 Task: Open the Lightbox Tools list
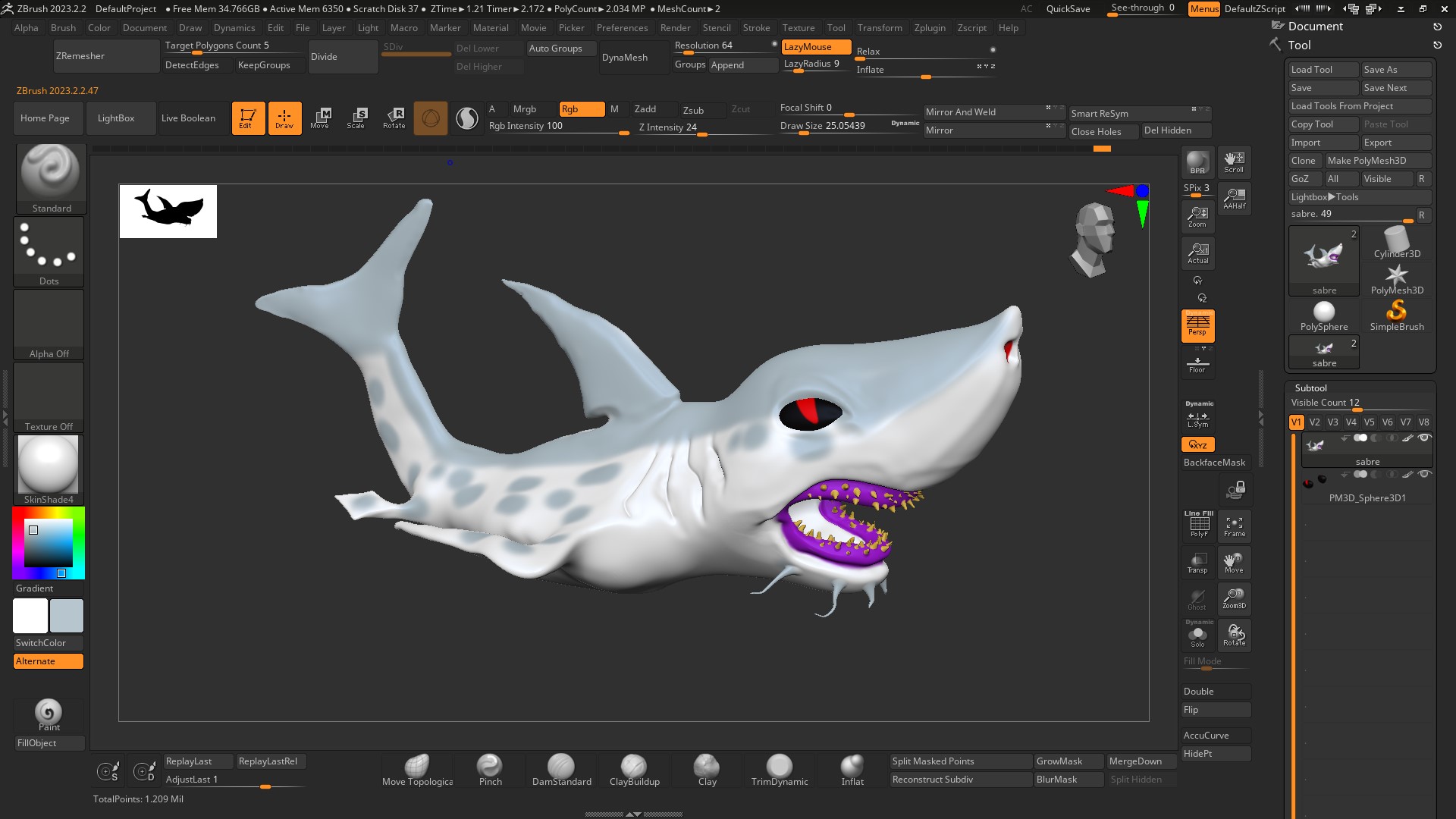pos(1325,197)
